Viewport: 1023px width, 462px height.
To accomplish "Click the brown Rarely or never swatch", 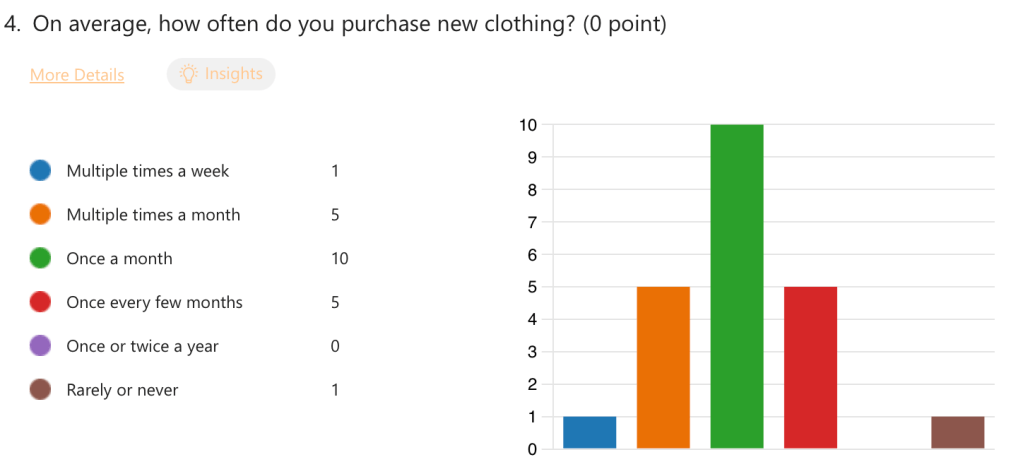I will (41, 390).
